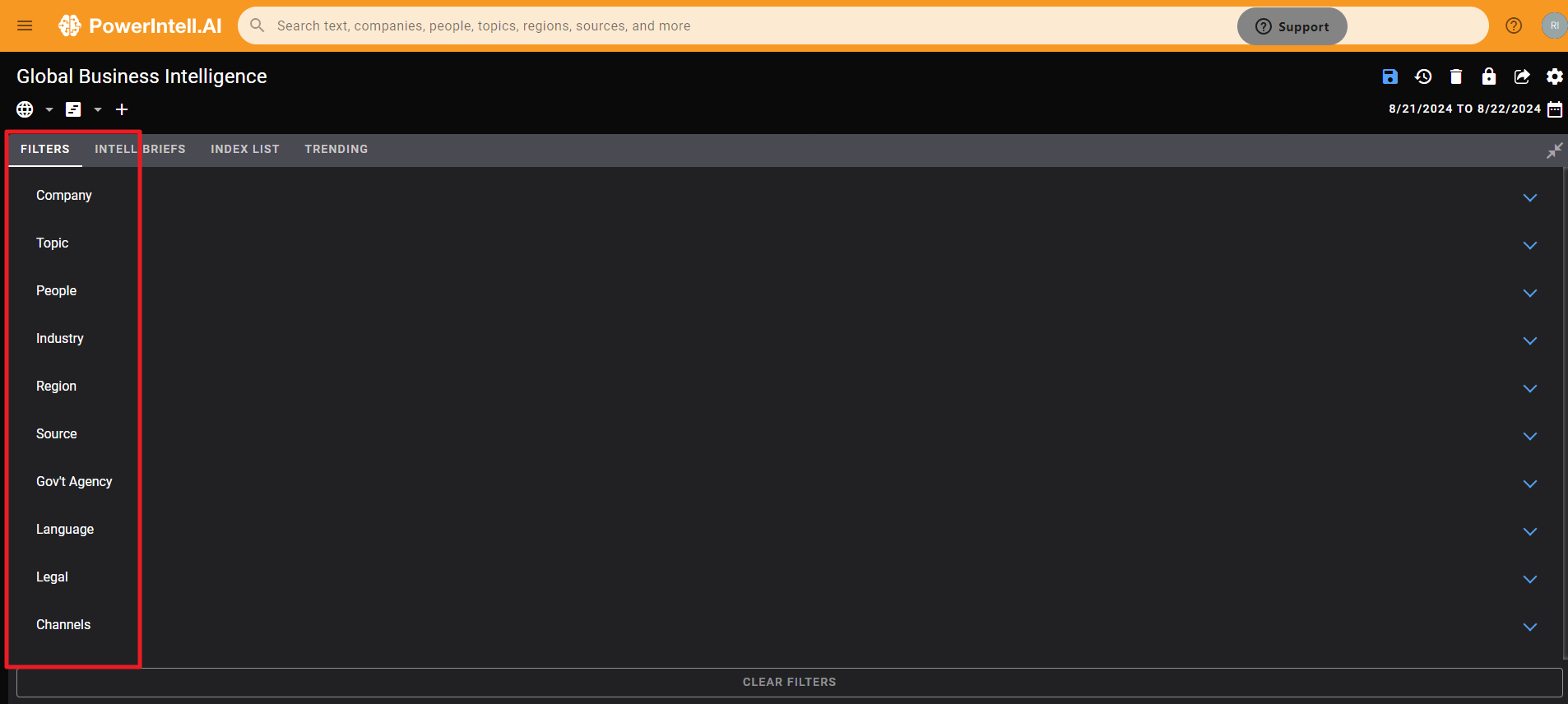Click the PowerIntell.AI brand name
Viewport: 1568px width, 704px height.
tap(155, 25)
